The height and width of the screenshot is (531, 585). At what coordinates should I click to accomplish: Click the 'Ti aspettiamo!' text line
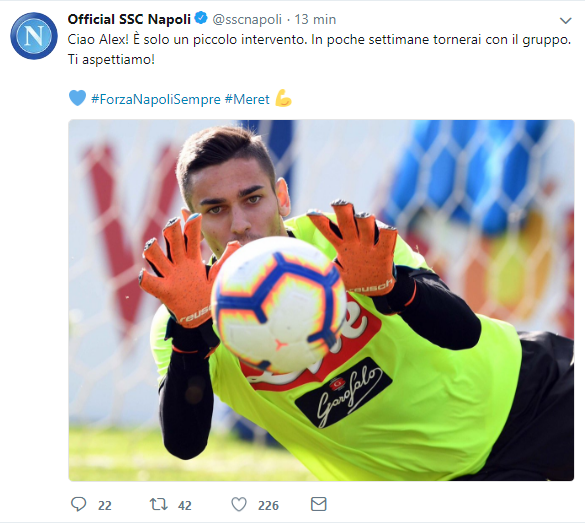pyautogui.click(x=111, y=59)
